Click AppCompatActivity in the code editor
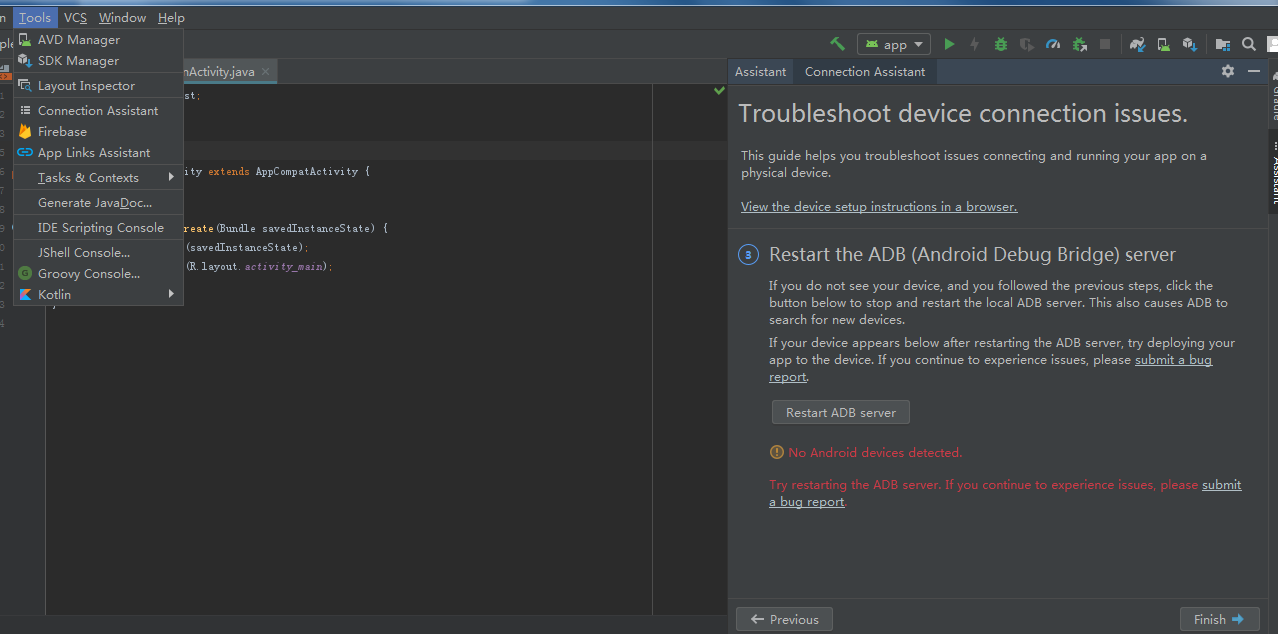This screenshot has width=1278, height=634. tap(306, 172)
